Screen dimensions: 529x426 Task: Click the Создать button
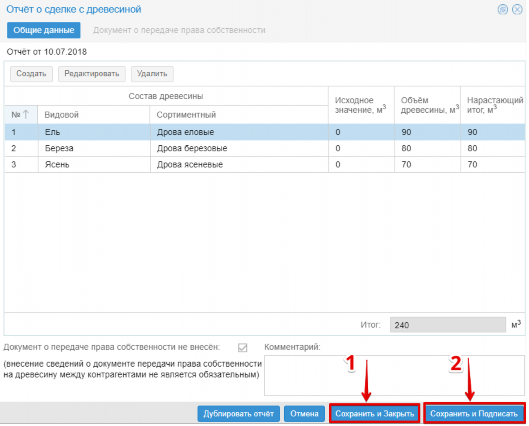[31, 74]
